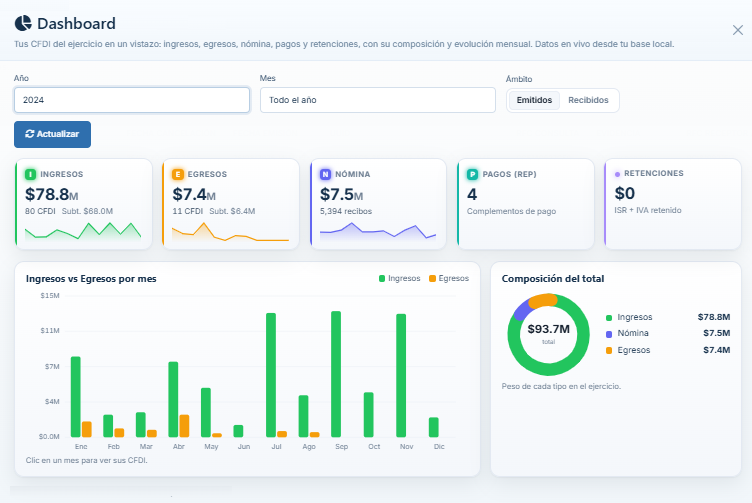
Task: Open the Ingresos $78.8M summary card
Action: (x=83, y=204)
